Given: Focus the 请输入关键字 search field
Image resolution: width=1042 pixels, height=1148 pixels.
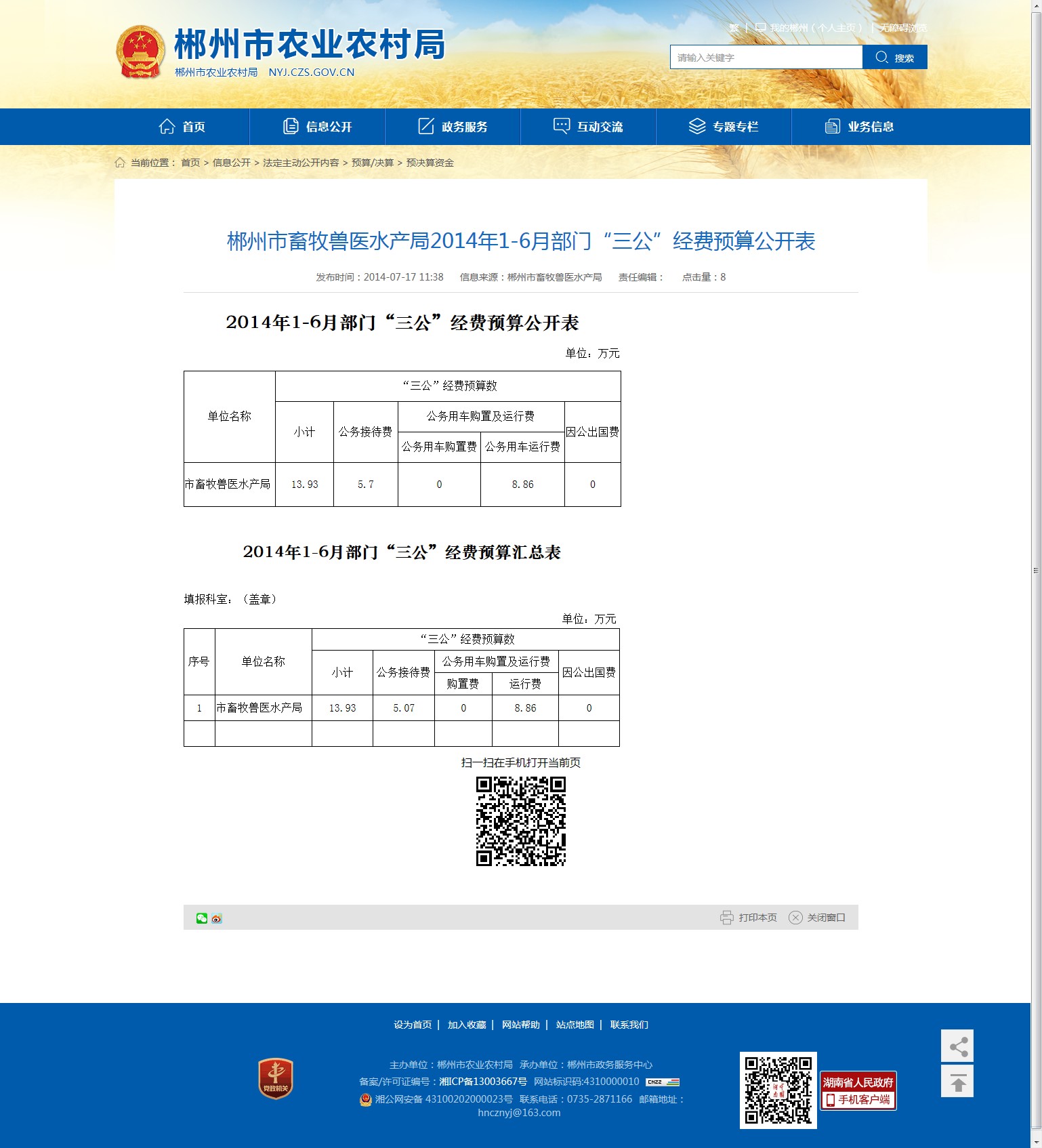Looking at the screenshot, I should [x=766, y=57].
